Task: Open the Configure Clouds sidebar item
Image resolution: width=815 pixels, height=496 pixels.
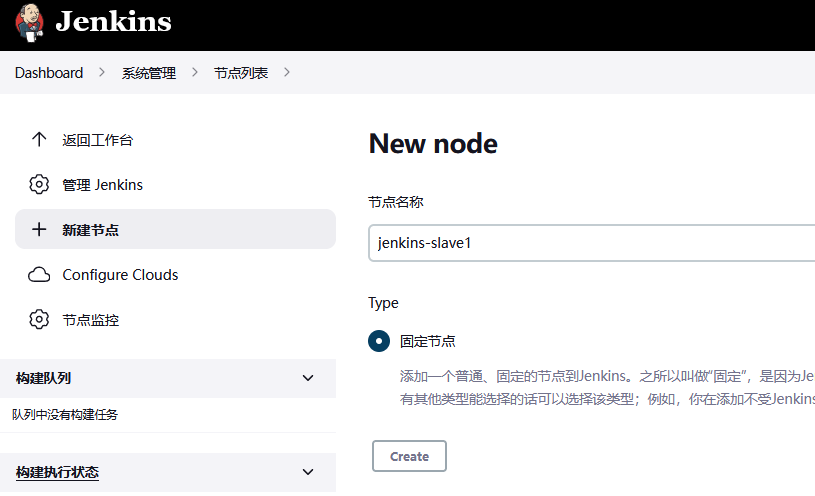Action: [120, 275]
